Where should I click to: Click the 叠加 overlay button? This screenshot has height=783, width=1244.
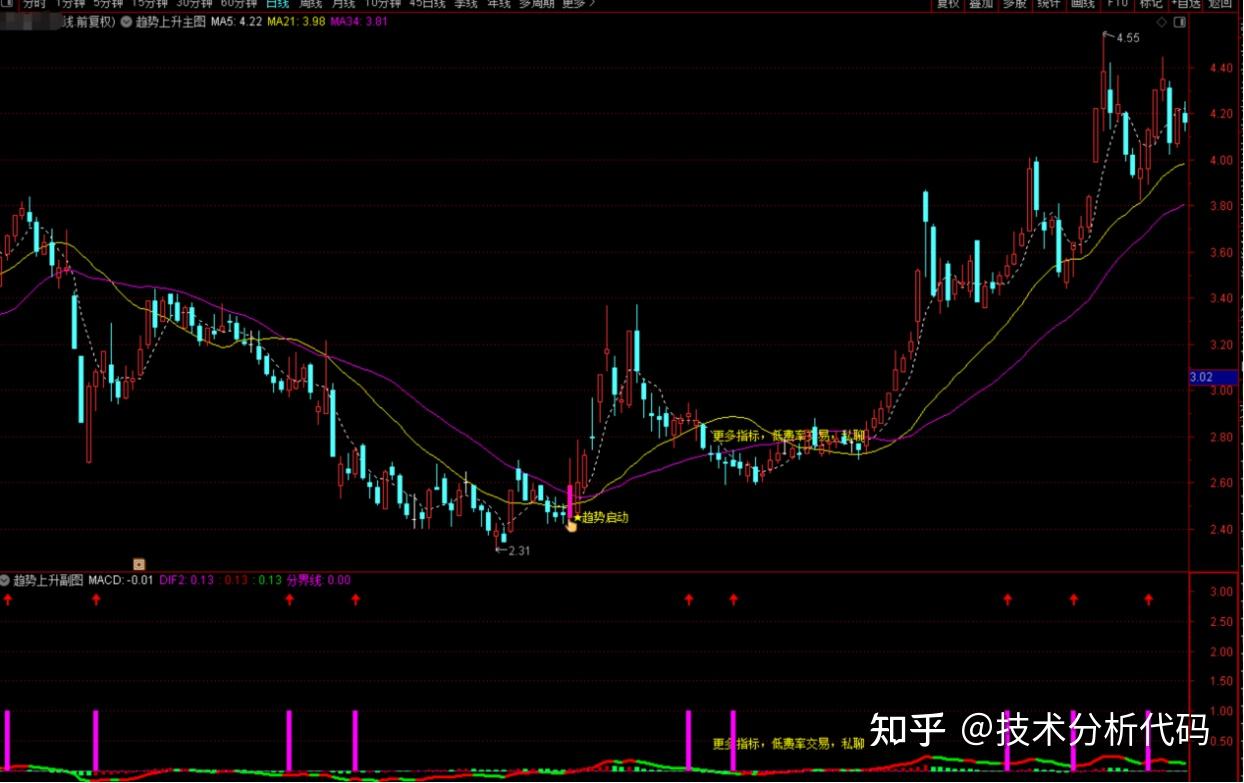[x=981, y=4]
